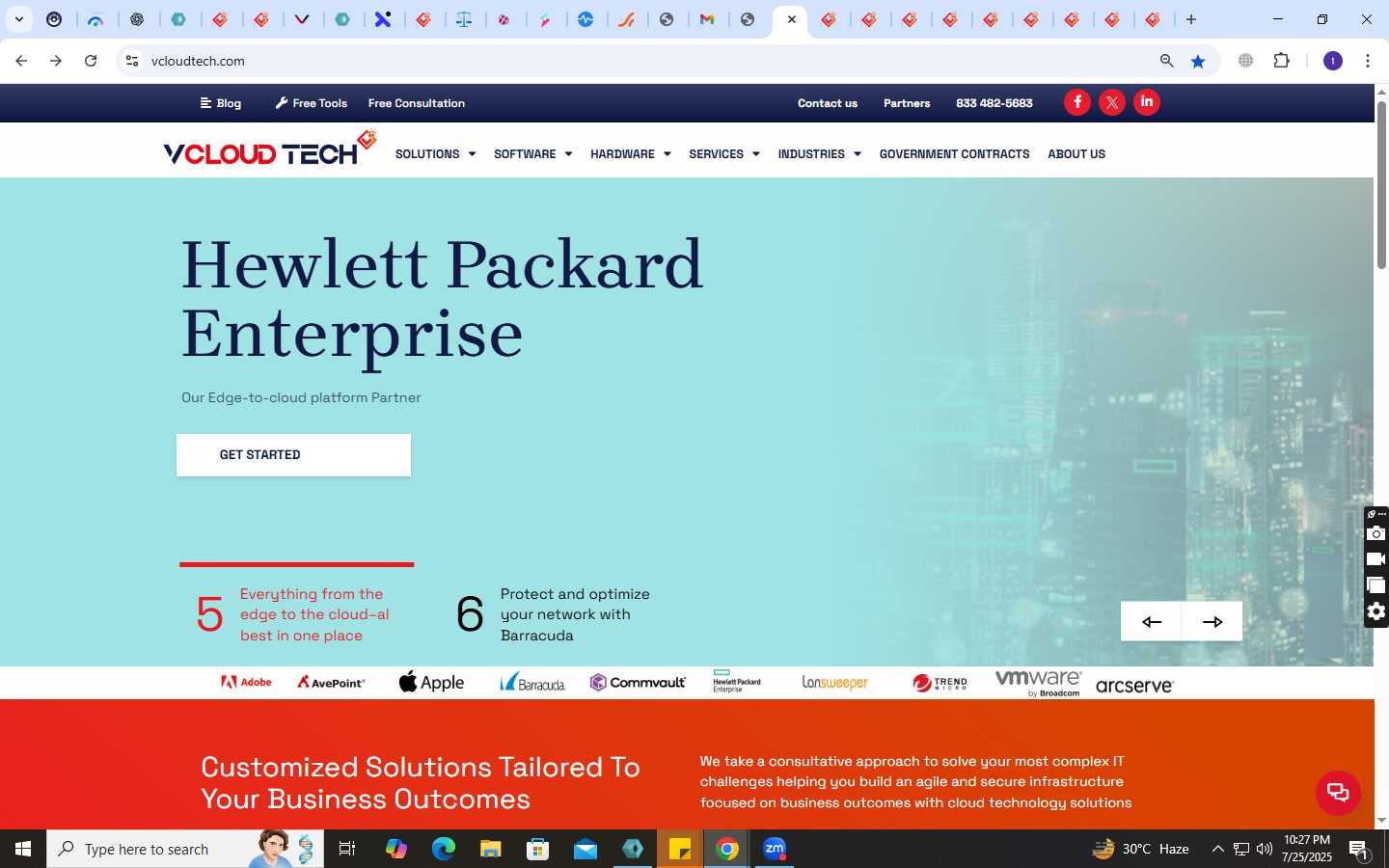
Task: Call 833 482-5683 phone link
Action: click(x=994, y=103)
